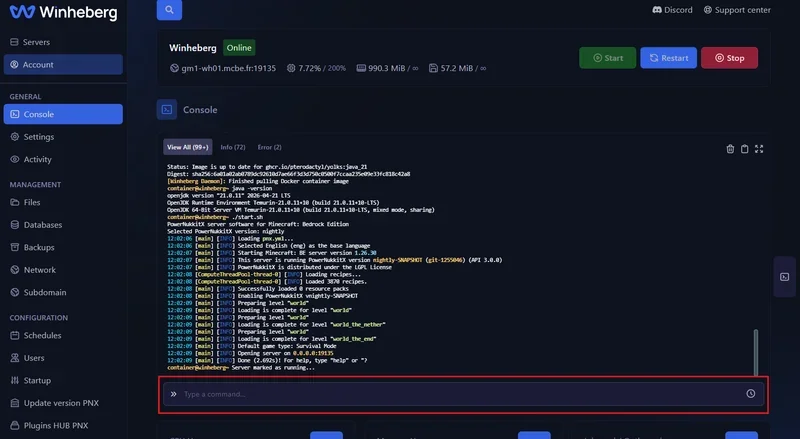Open Startup in sidebar
800x439 pixels.
pyautogui.click(x=63, y=380)
